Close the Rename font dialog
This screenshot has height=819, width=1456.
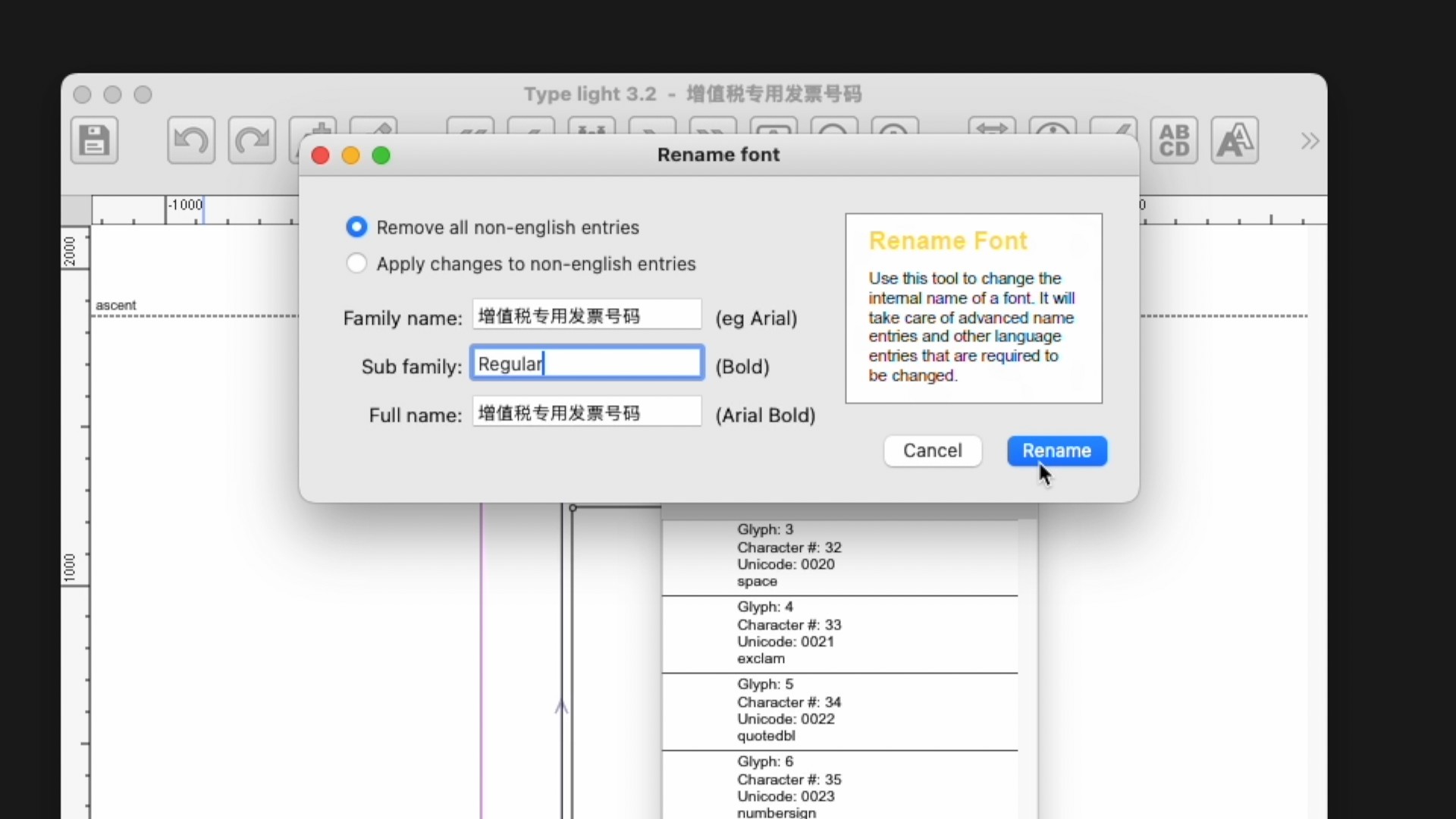(321, 155)
